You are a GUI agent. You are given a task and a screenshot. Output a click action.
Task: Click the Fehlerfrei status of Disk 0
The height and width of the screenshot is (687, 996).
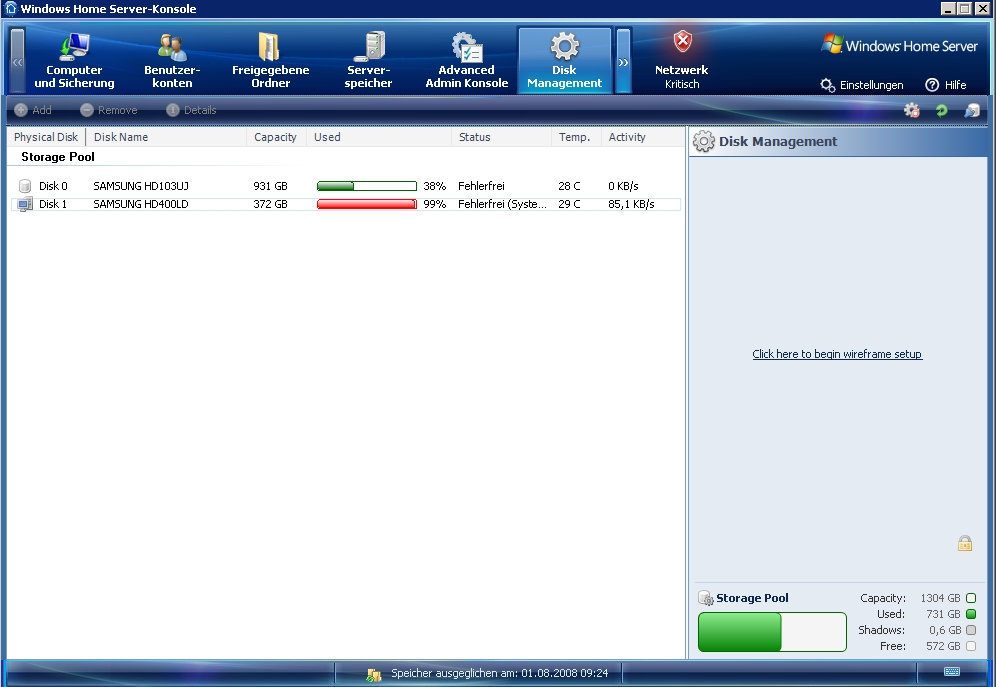click(481, 186)
